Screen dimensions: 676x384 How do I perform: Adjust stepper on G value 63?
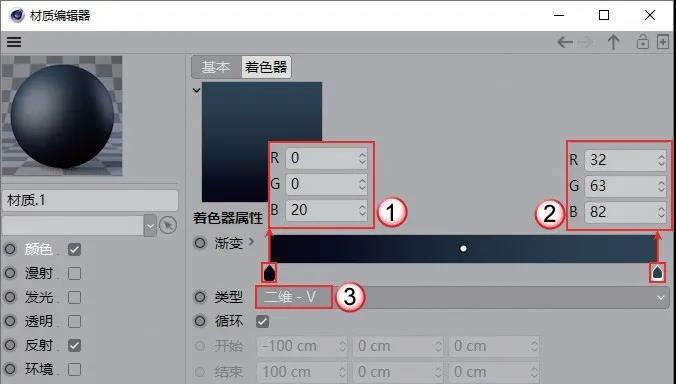(x=661, y=186)
